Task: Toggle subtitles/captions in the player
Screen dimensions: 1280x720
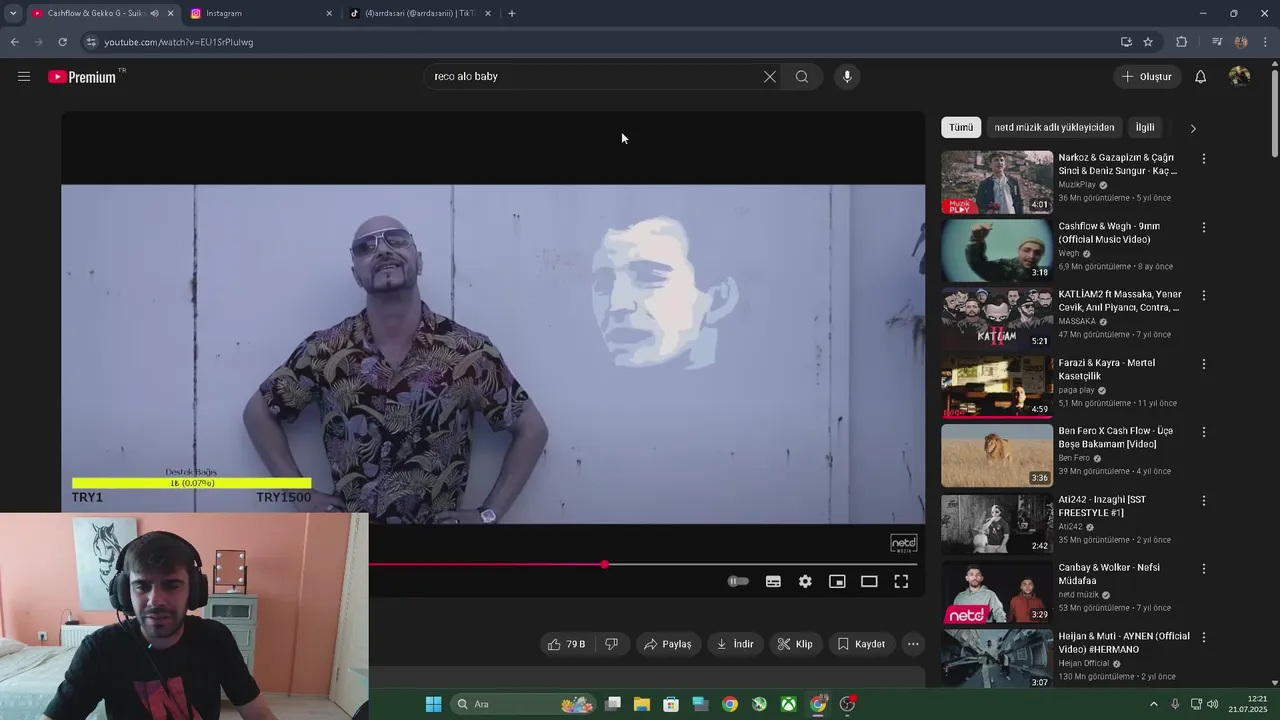Action: (x=773, y=581)
